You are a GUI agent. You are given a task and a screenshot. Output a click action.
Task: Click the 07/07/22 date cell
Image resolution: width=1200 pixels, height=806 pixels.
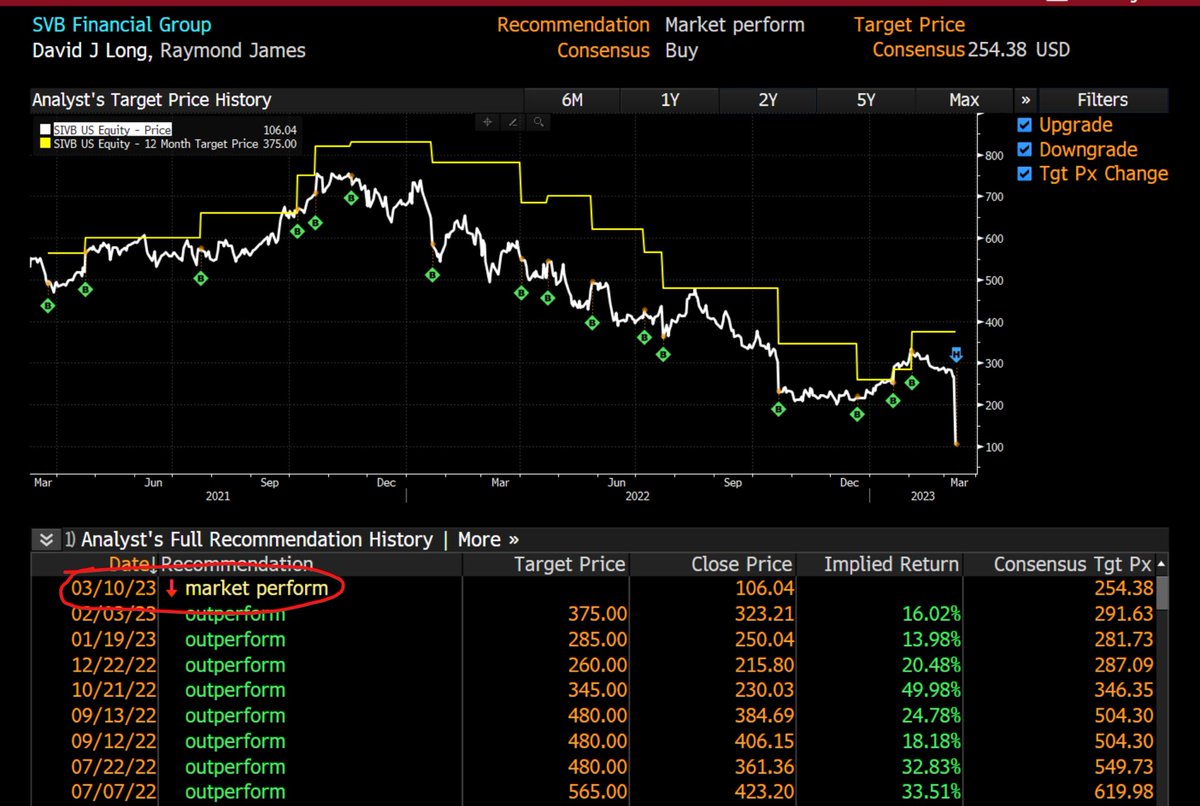tap(113, 790)
